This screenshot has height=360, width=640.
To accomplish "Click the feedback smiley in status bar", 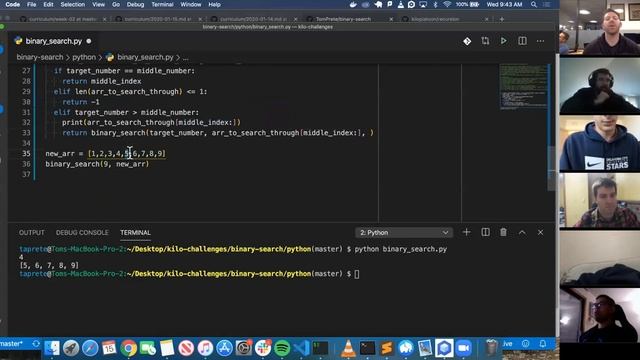I will point(526,344).
